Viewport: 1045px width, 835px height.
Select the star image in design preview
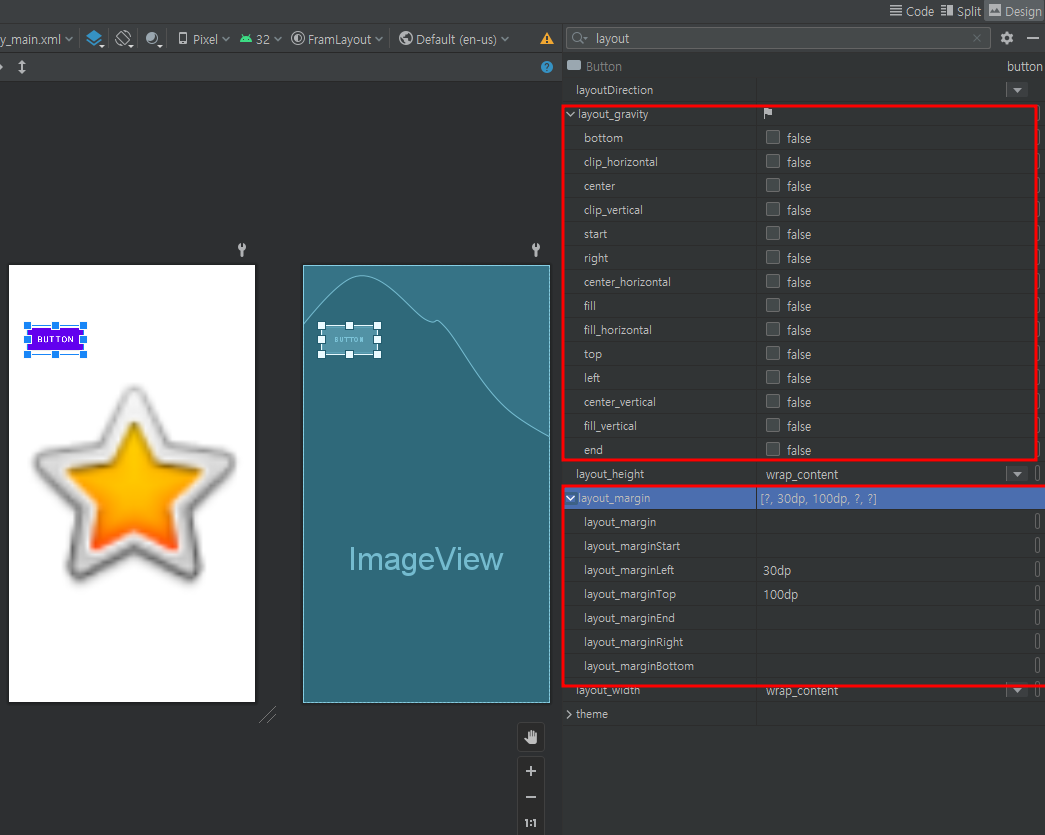pos(134,483)
